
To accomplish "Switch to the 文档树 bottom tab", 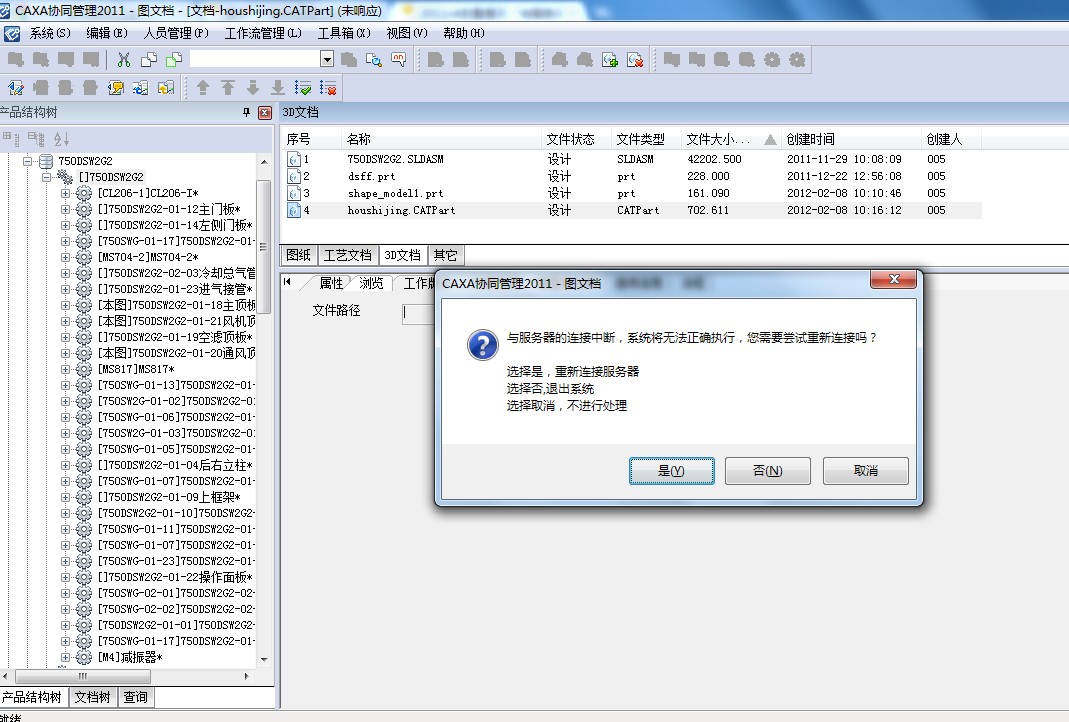I will click(x=92, y=697).
